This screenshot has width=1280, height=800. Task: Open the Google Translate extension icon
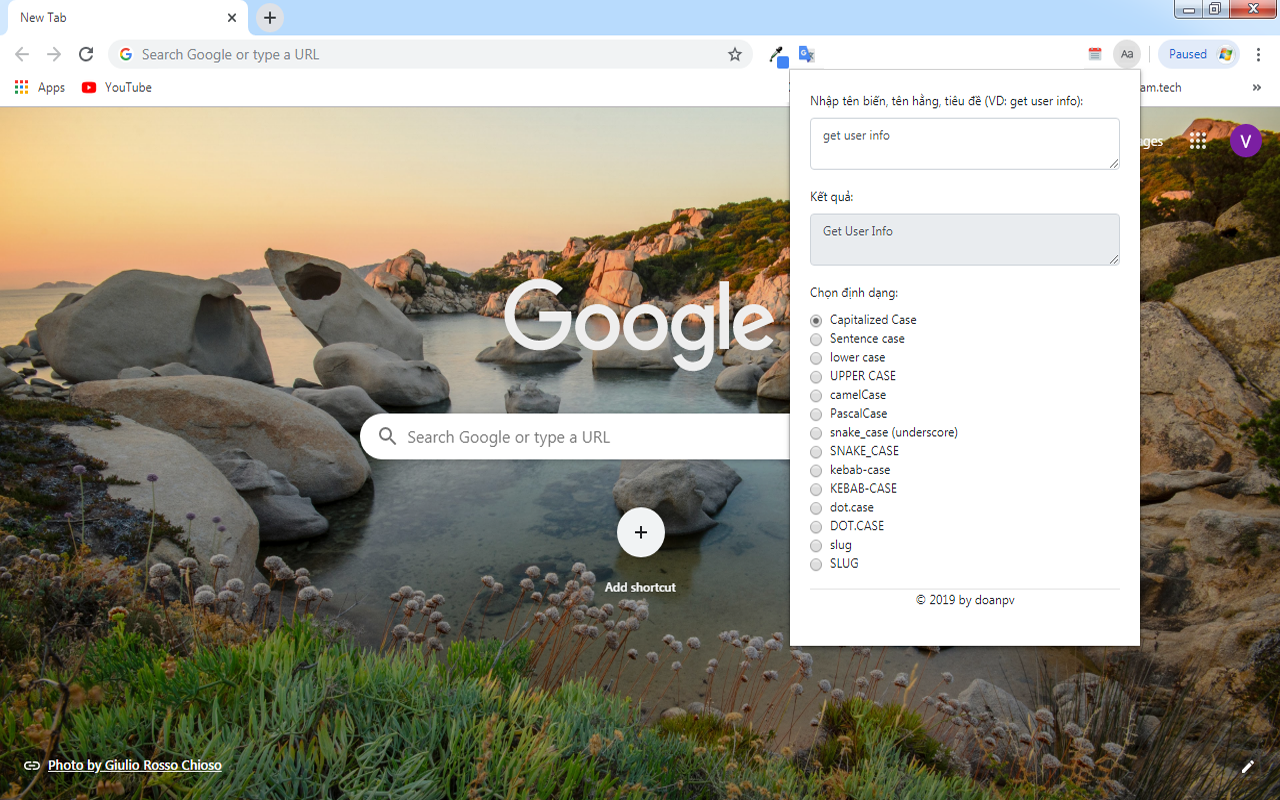click(x=806, y=55)
